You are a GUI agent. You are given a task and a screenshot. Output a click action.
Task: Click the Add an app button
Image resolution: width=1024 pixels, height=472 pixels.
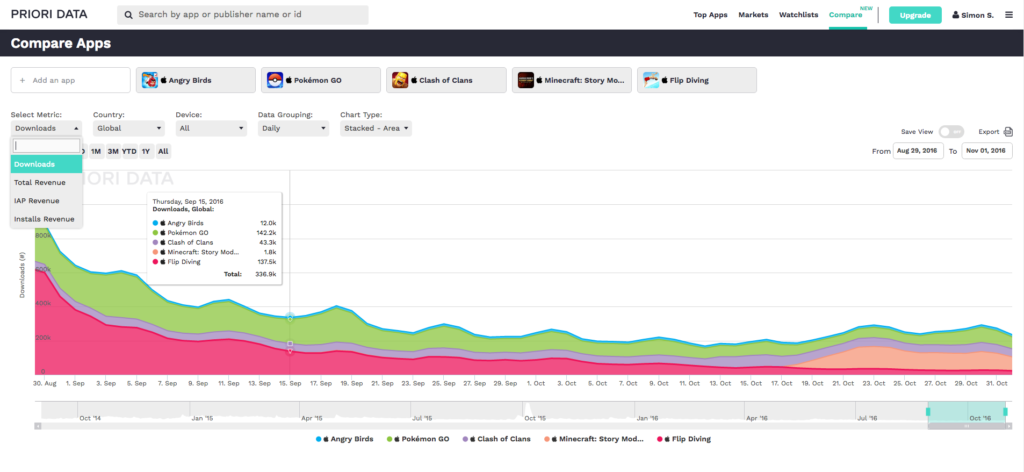pyautogui.click(x=71, y=80)
